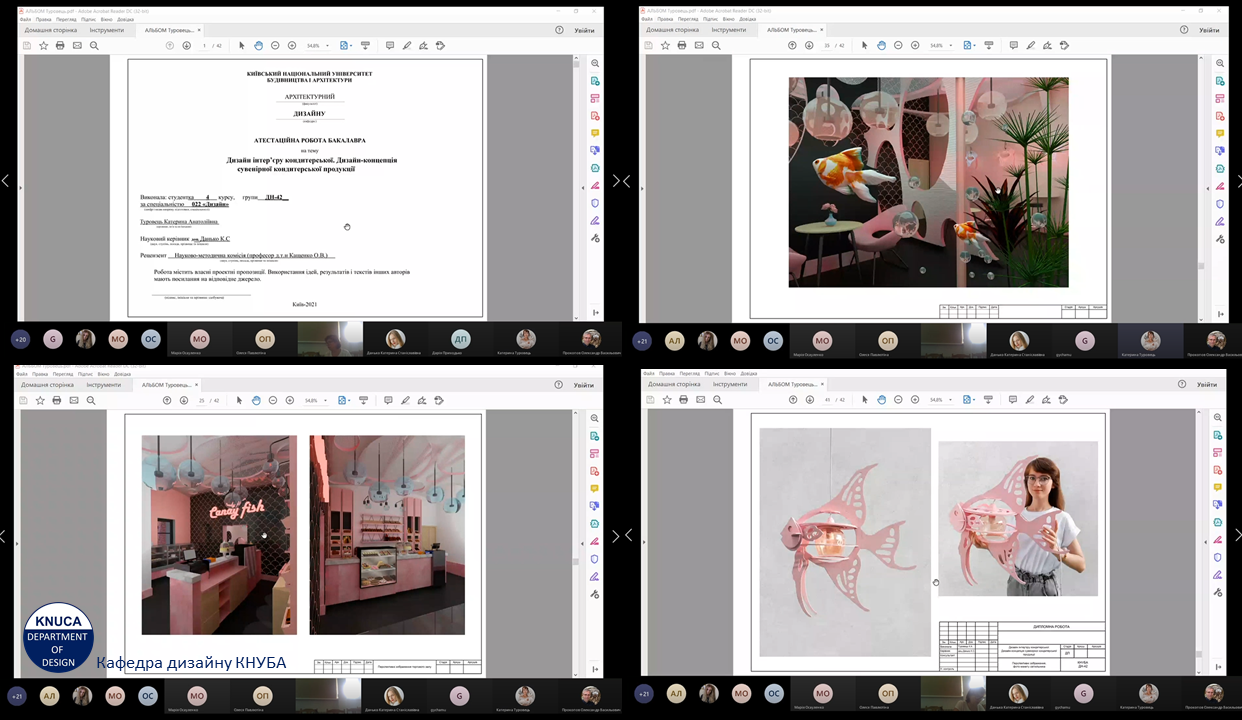Screen dimensions: 1242x720
Task: Click page number field showing 1 of 42
Action: click(x=204, y=45)
